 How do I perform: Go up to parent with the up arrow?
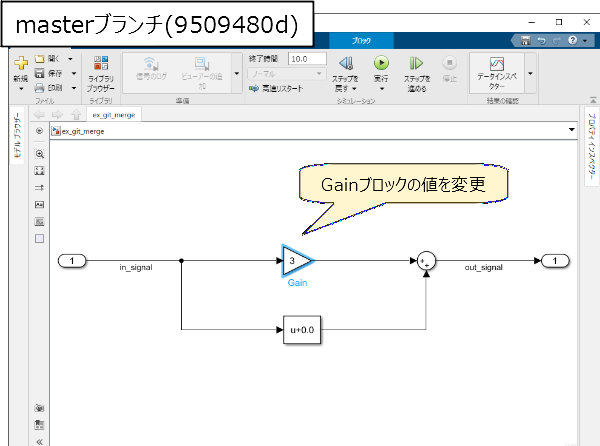tap(76, 114)
